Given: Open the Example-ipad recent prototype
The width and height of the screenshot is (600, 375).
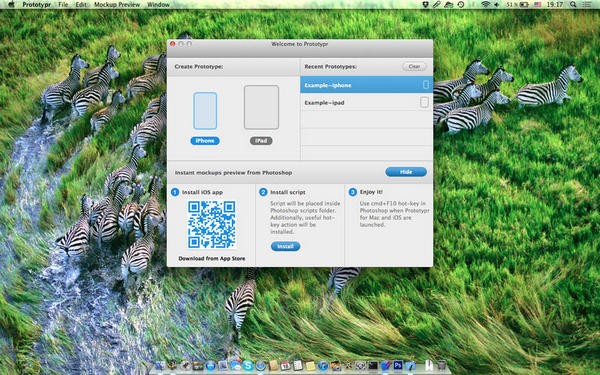Looking at the screenshot, I should tap(367, 102).
